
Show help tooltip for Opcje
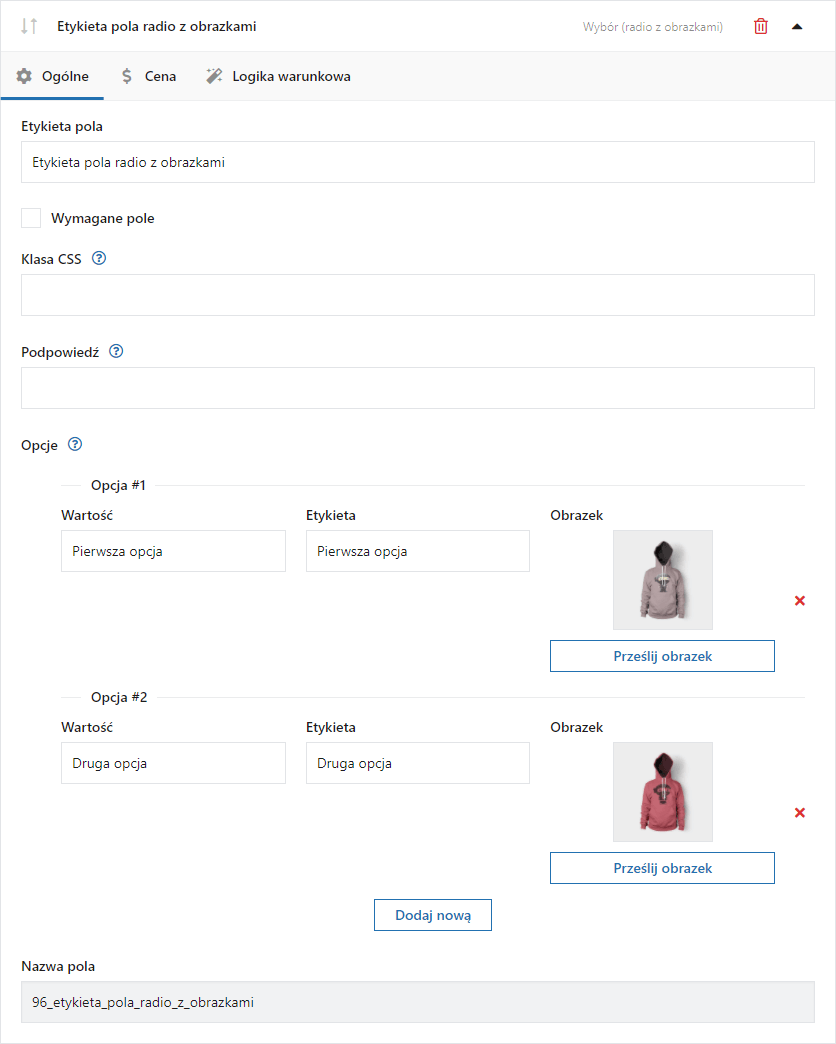coord(75,444)
